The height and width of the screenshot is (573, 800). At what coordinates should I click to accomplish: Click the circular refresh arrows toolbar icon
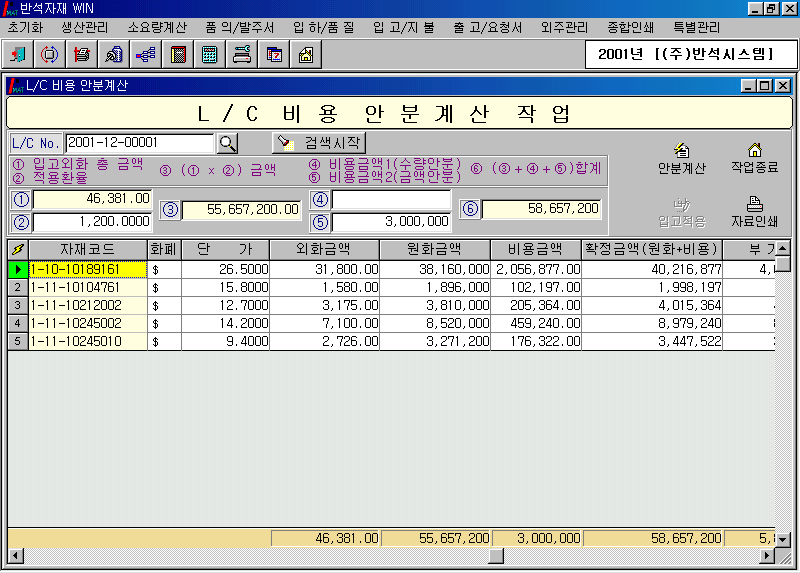pyautogui.click(x=49, y=54)
